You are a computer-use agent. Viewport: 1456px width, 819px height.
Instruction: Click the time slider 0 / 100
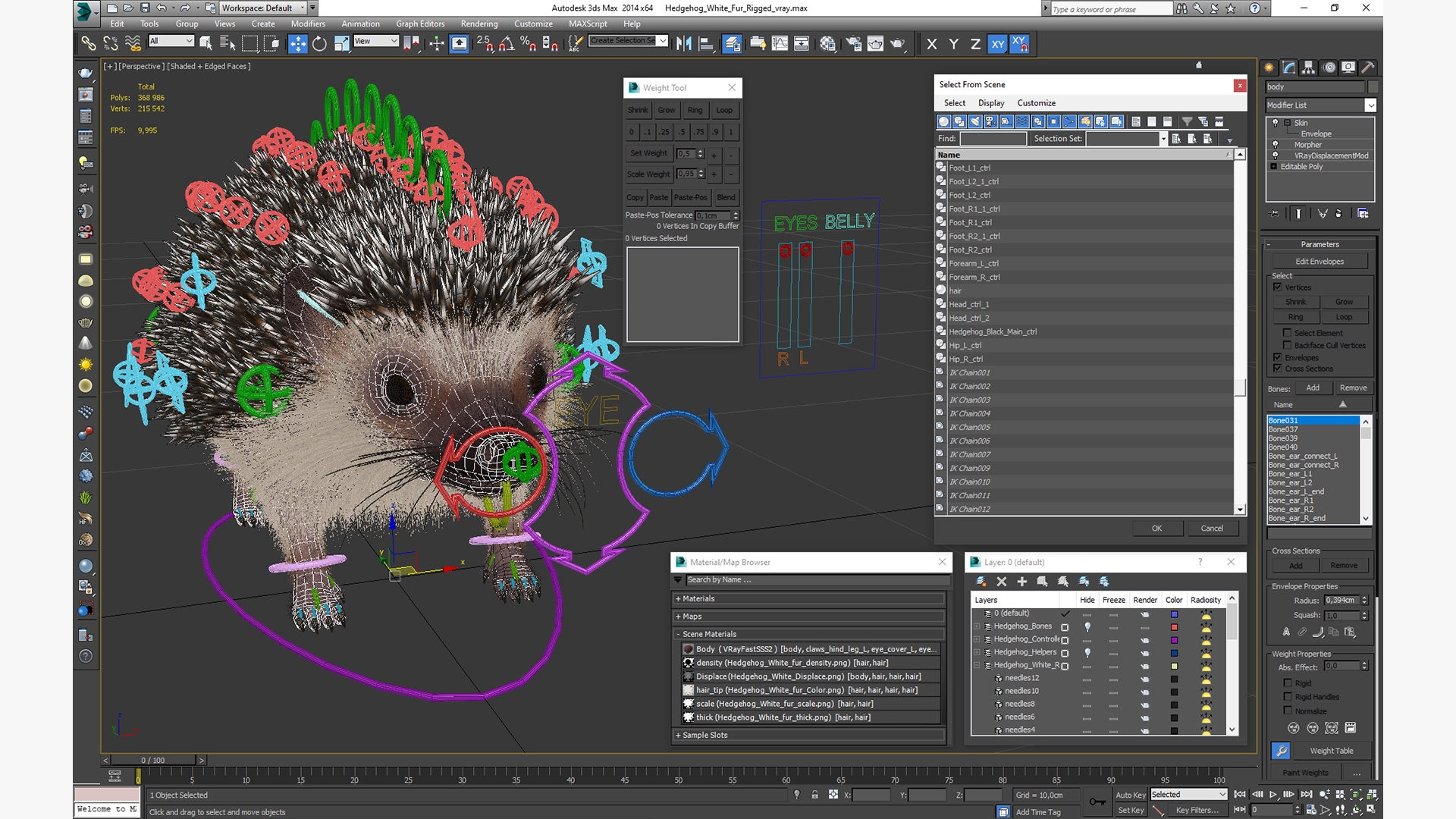click(x=153, y=760)
